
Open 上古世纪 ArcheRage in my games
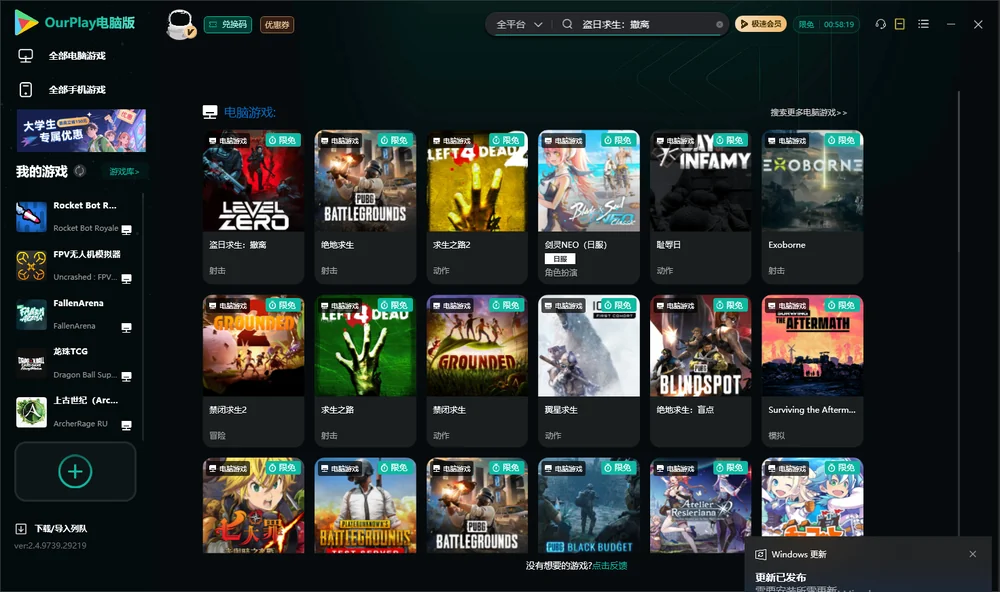[x=75, y=411]
